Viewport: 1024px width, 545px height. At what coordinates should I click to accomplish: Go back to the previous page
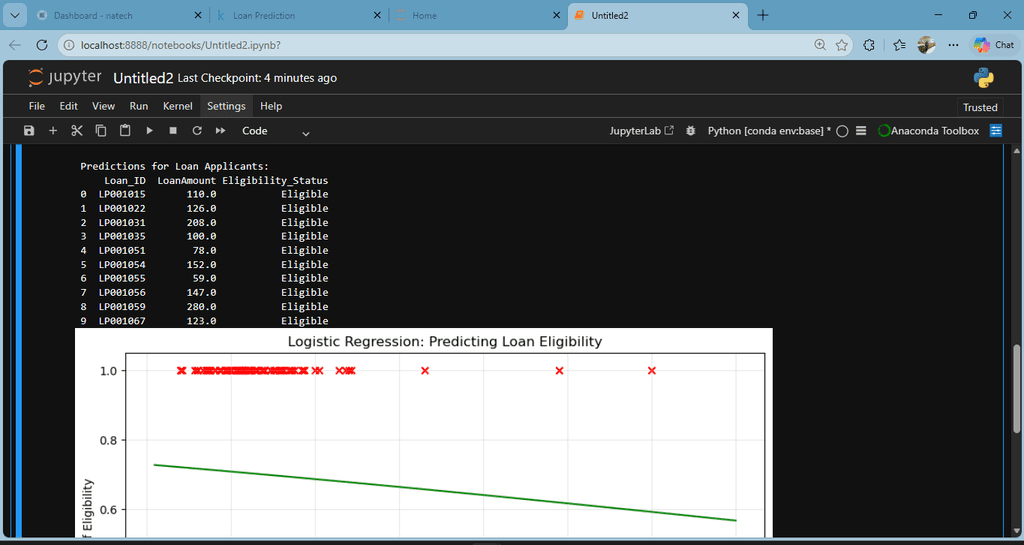(15, 45)
